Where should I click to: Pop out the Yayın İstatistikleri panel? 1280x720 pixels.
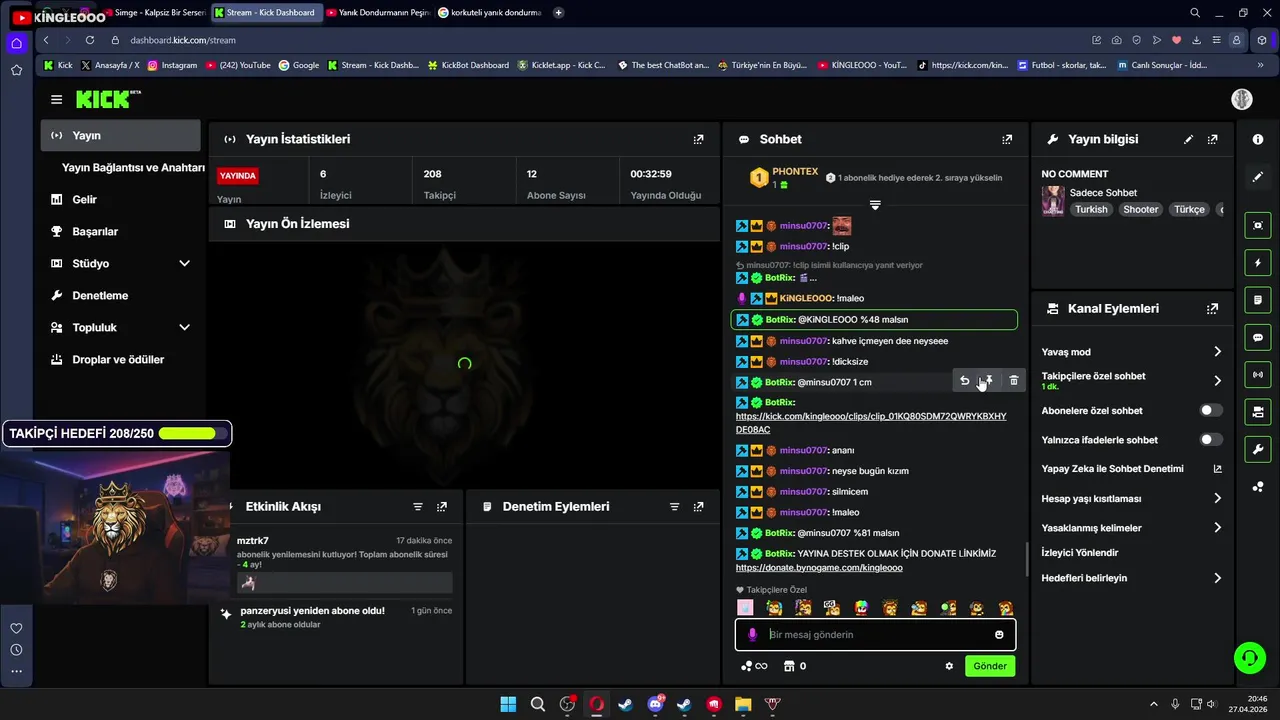pyautogui.click(x=698, y=139)
